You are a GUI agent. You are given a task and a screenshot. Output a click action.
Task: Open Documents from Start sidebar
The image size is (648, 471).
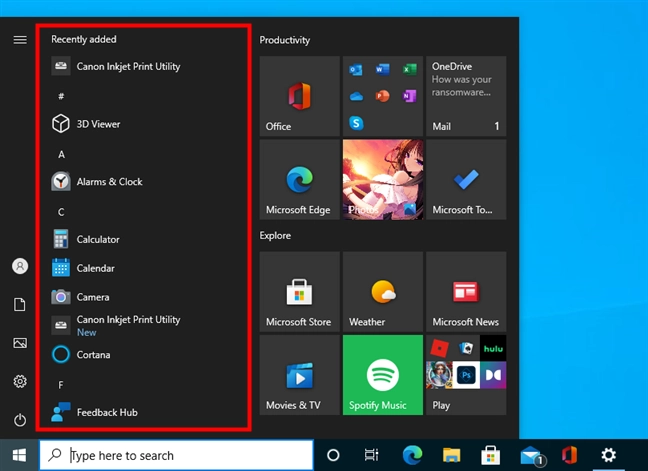point(20,305)
